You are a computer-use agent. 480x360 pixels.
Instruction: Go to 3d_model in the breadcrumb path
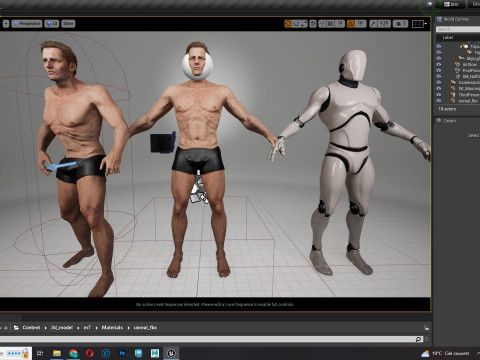click(x=62, y=328)
